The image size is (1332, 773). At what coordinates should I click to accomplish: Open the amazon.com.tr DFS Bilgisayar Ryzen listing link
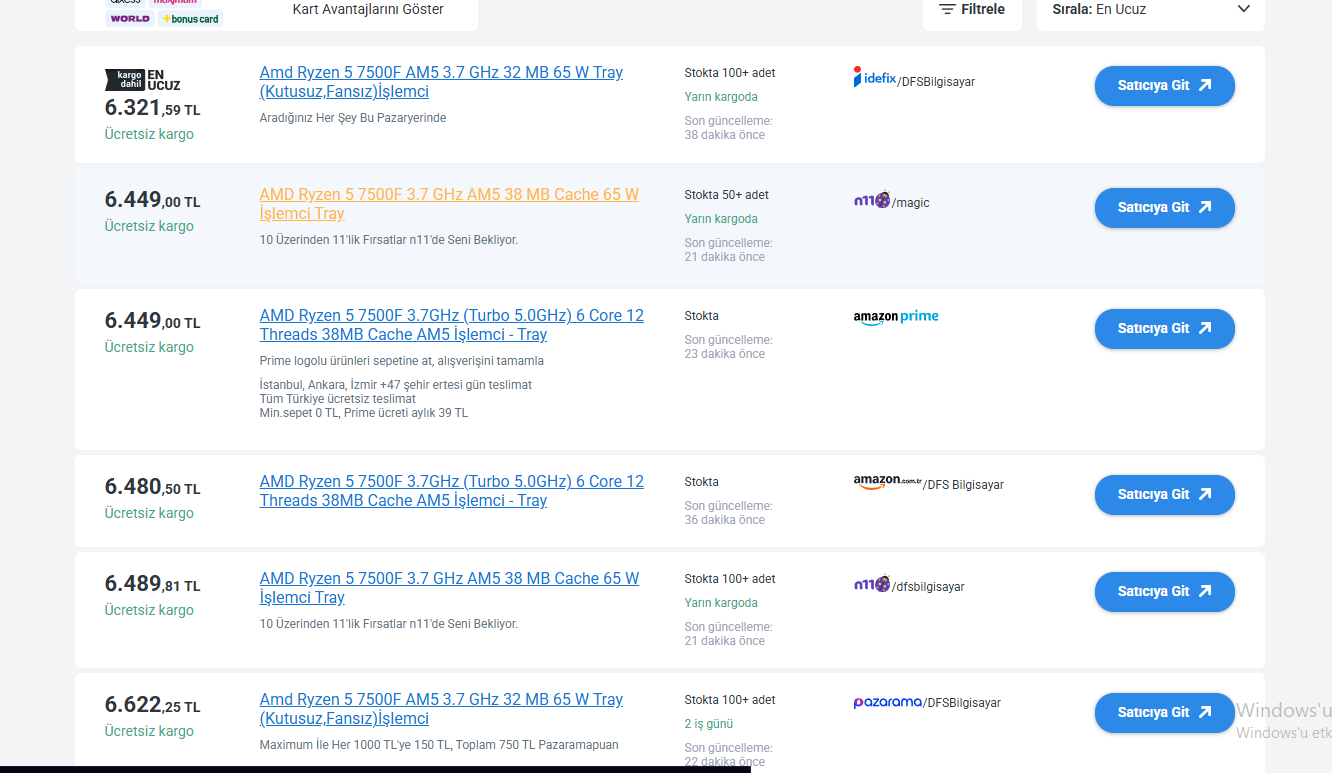tap(452, 491)
